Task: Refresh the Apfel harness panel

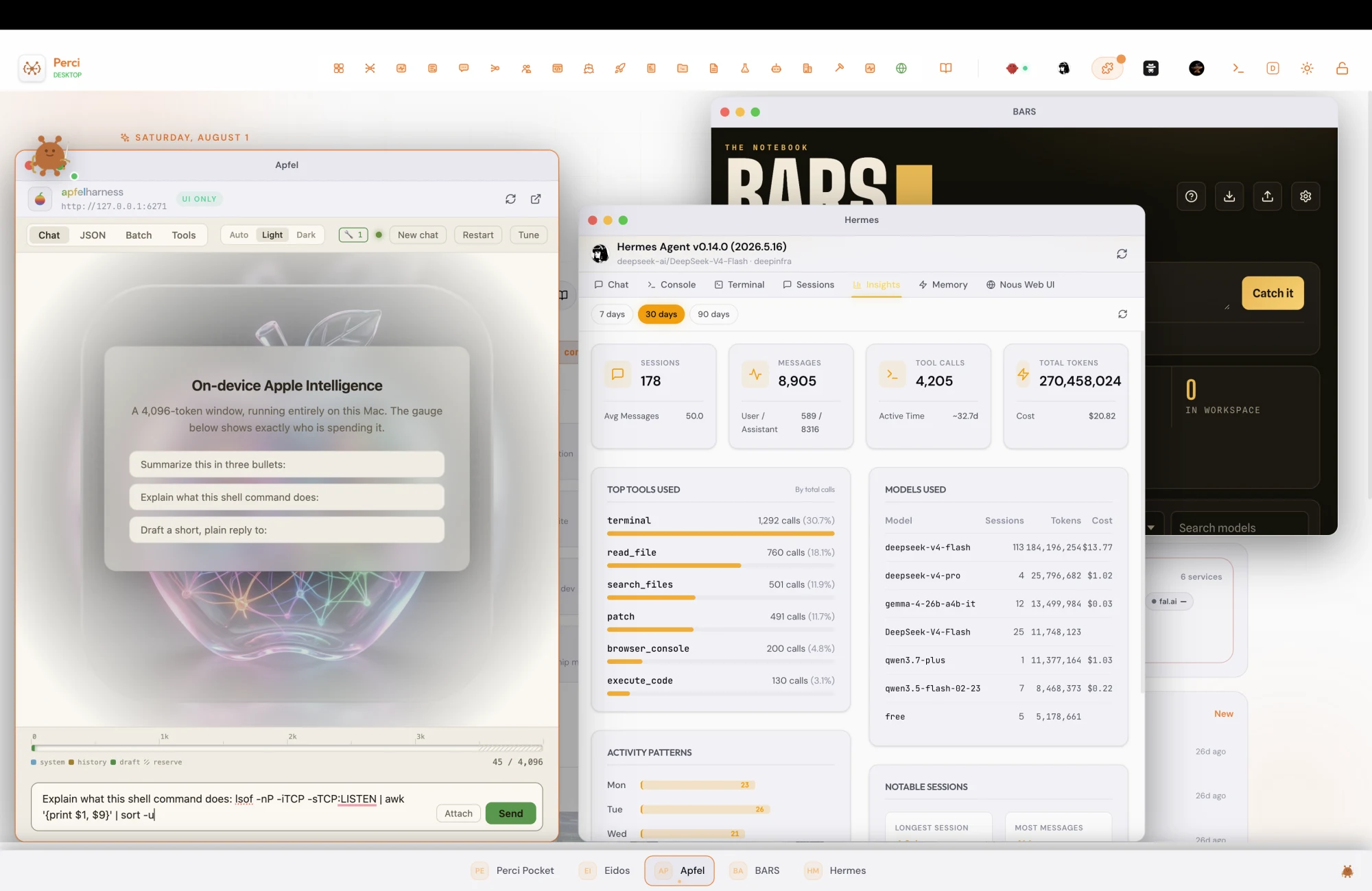Action: [x=510, y=199]
